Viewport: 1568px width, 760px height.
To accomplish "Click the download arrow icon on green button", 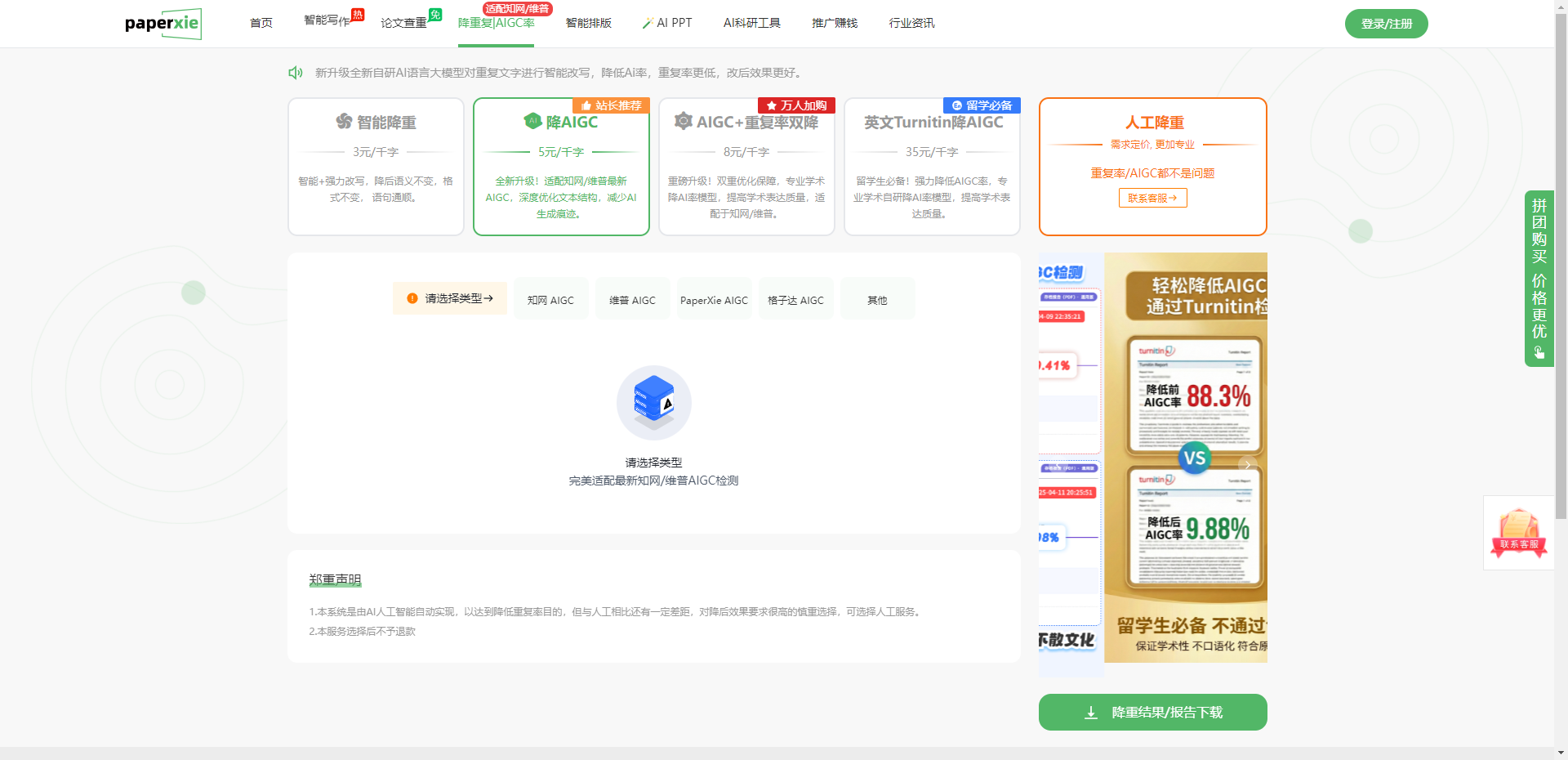I will click(1091, 713).
